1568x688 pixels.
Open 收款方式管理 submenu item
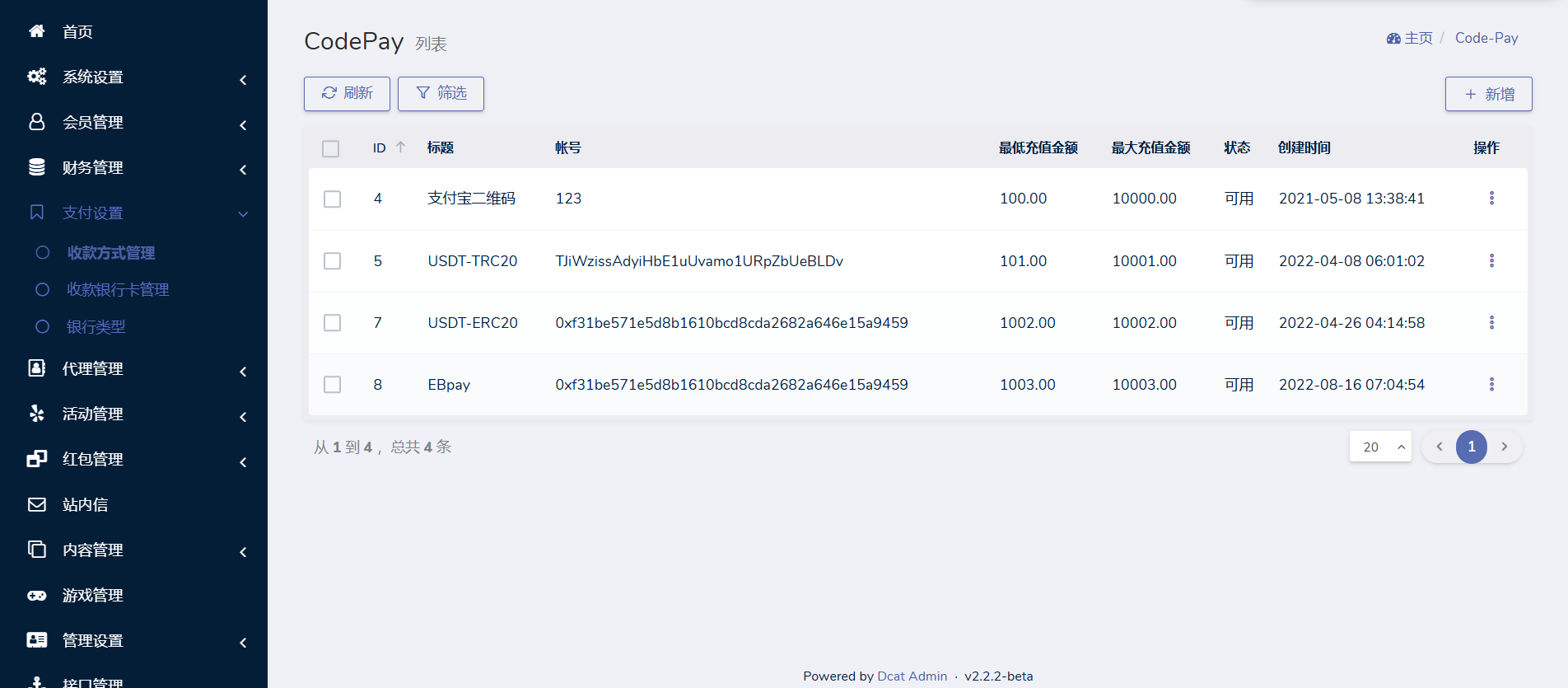coord(111,253)
